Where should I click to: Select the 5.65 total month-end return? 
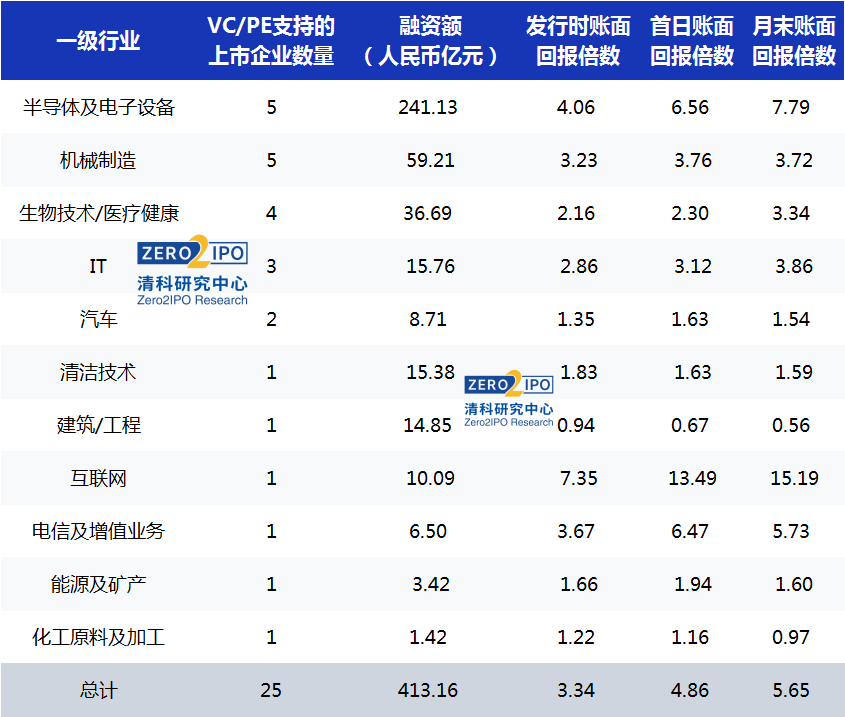pos(791,690)
